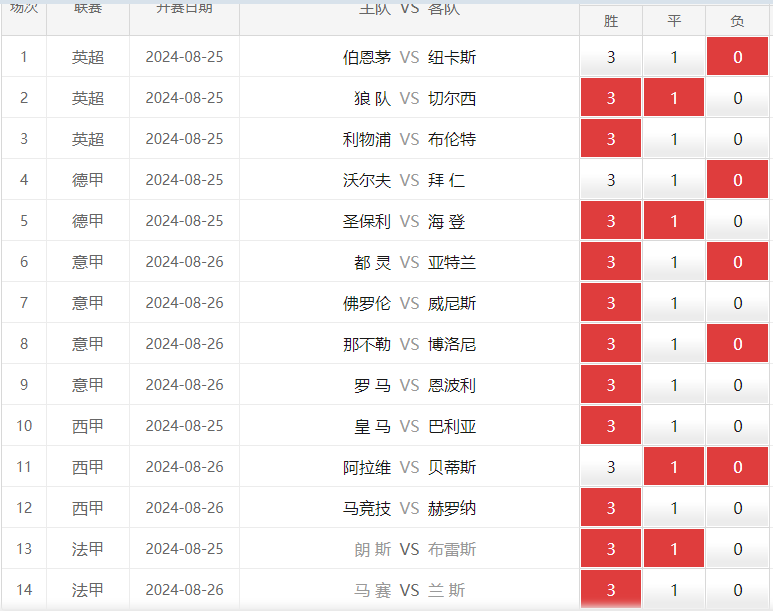Select draw (1) for 利物浦 VS 布伦特

674,139
